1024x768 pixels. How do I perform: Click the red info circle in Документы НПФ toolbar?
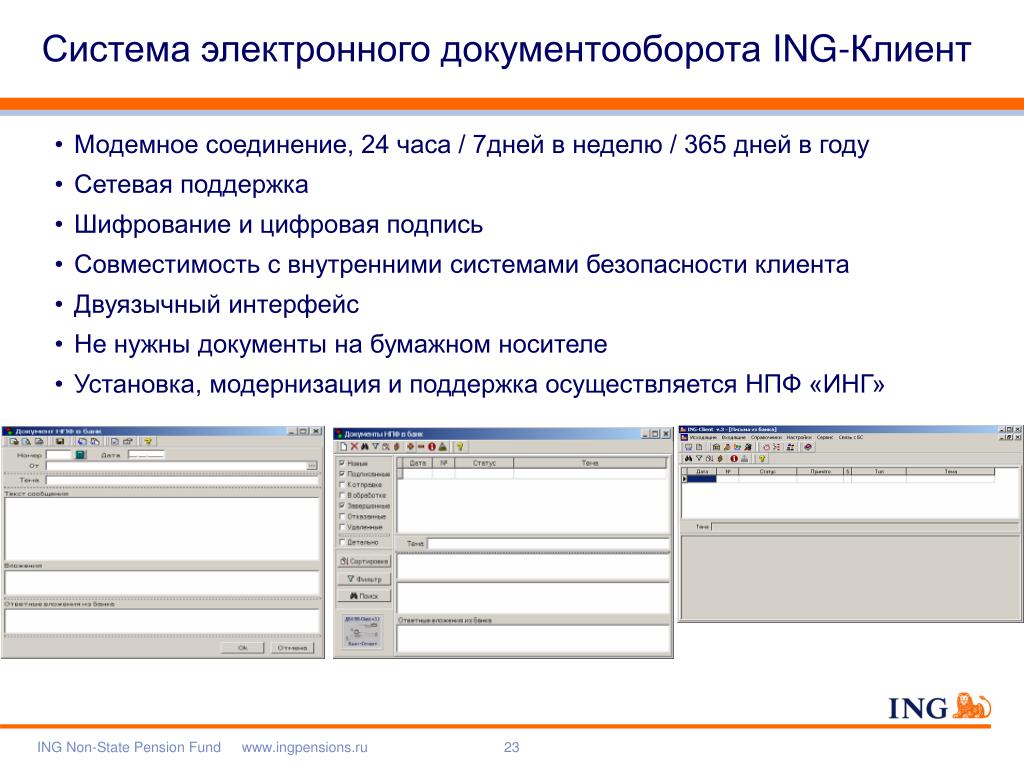[432, 447]
